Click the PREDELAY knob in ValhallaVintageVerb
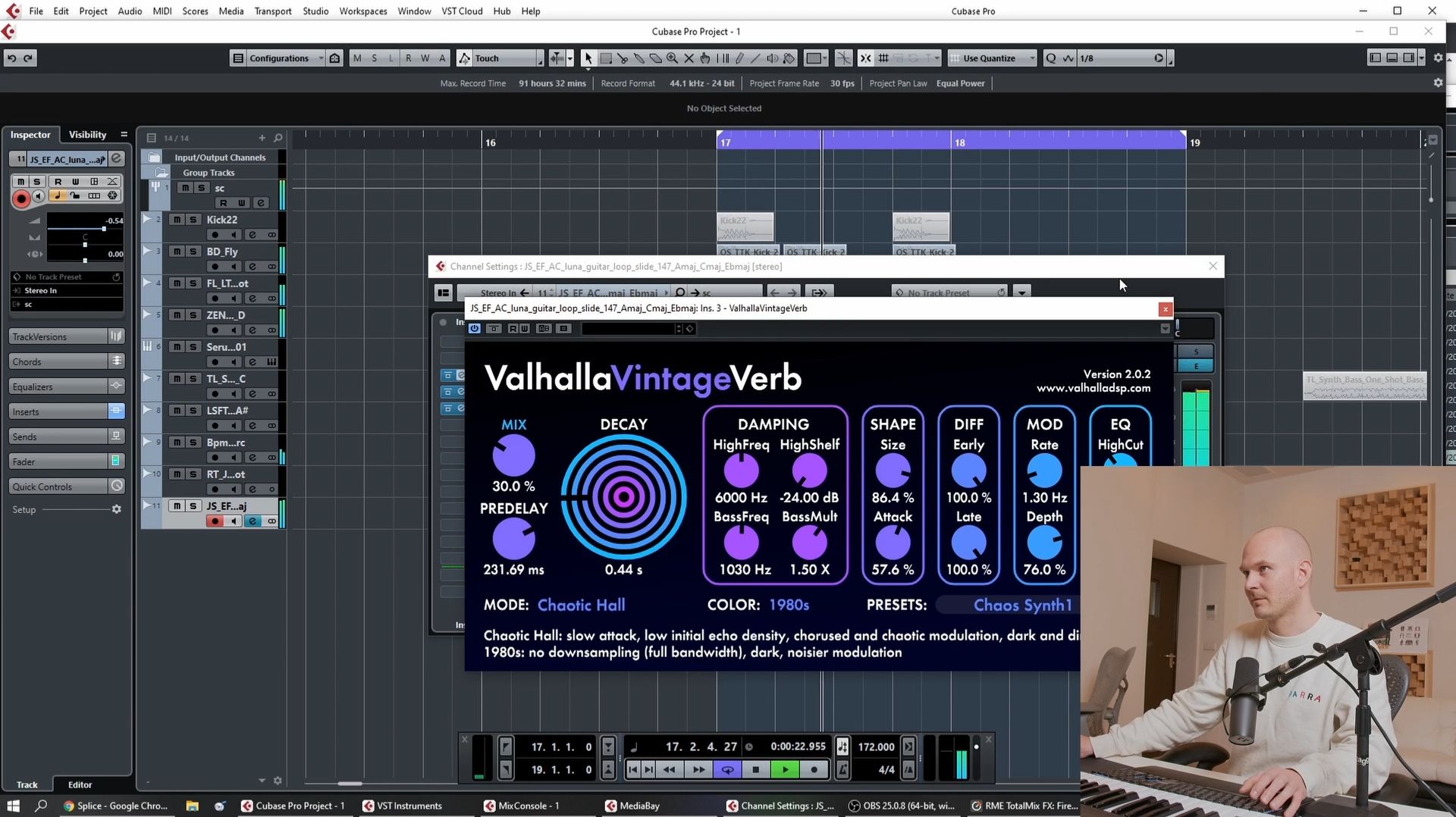 (x=514, y=540)
